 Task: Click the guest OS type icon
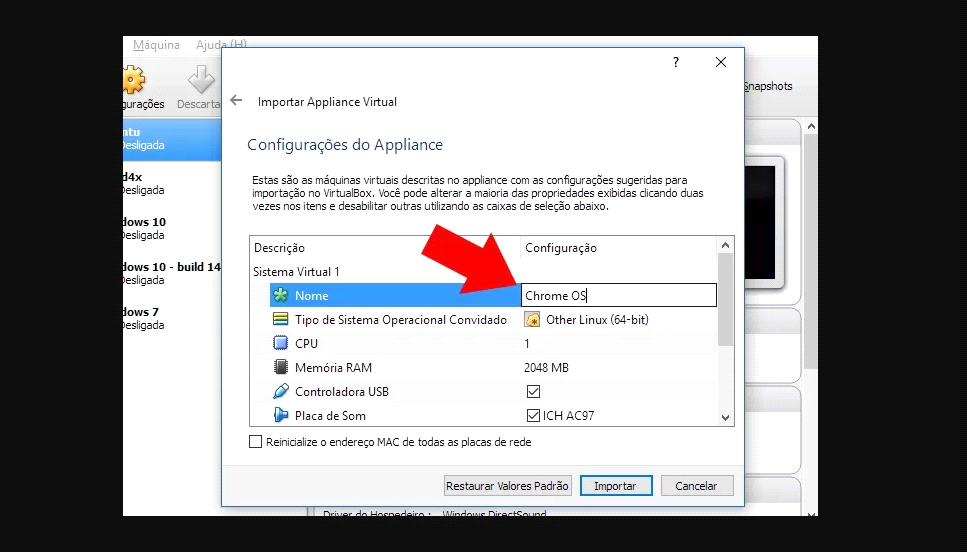281,319
